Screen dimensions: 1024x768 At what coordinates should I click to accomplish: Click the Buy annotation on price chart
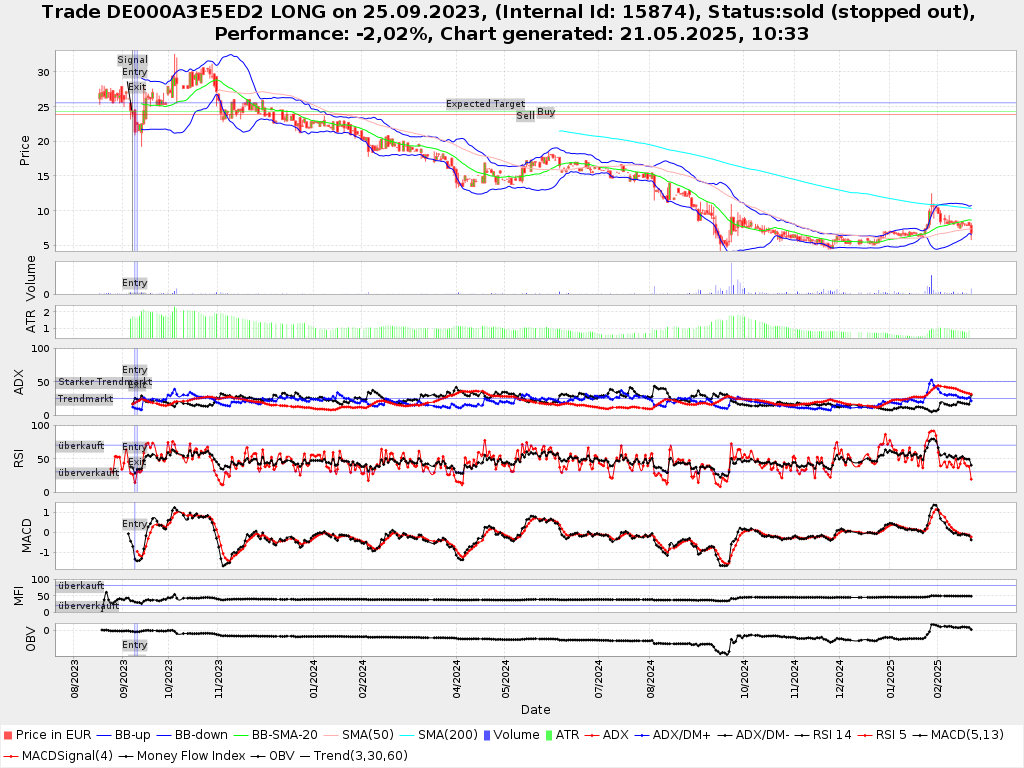[x=546, y=112]
